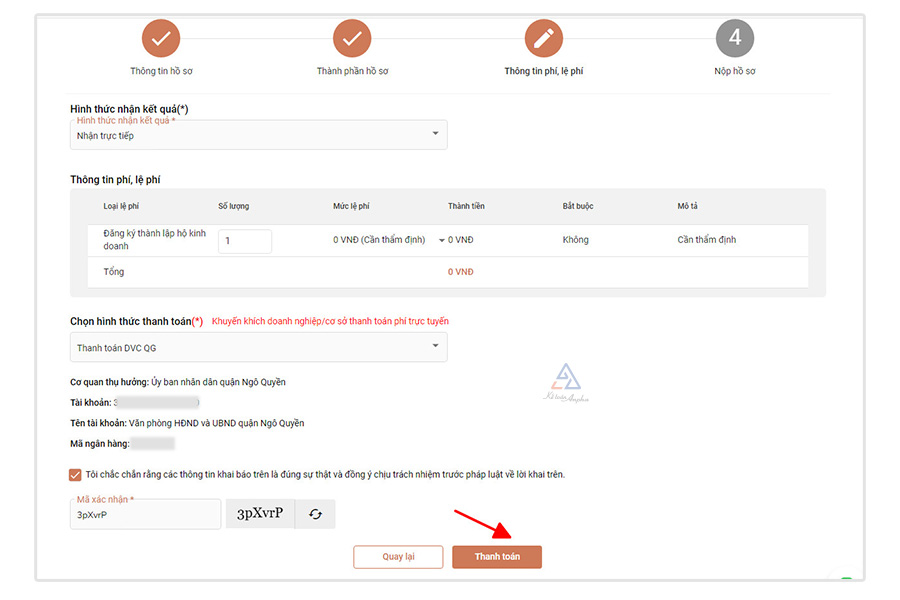Click the captcha image 3pXvrP
The image size is (900, 600).
point(259,514)
